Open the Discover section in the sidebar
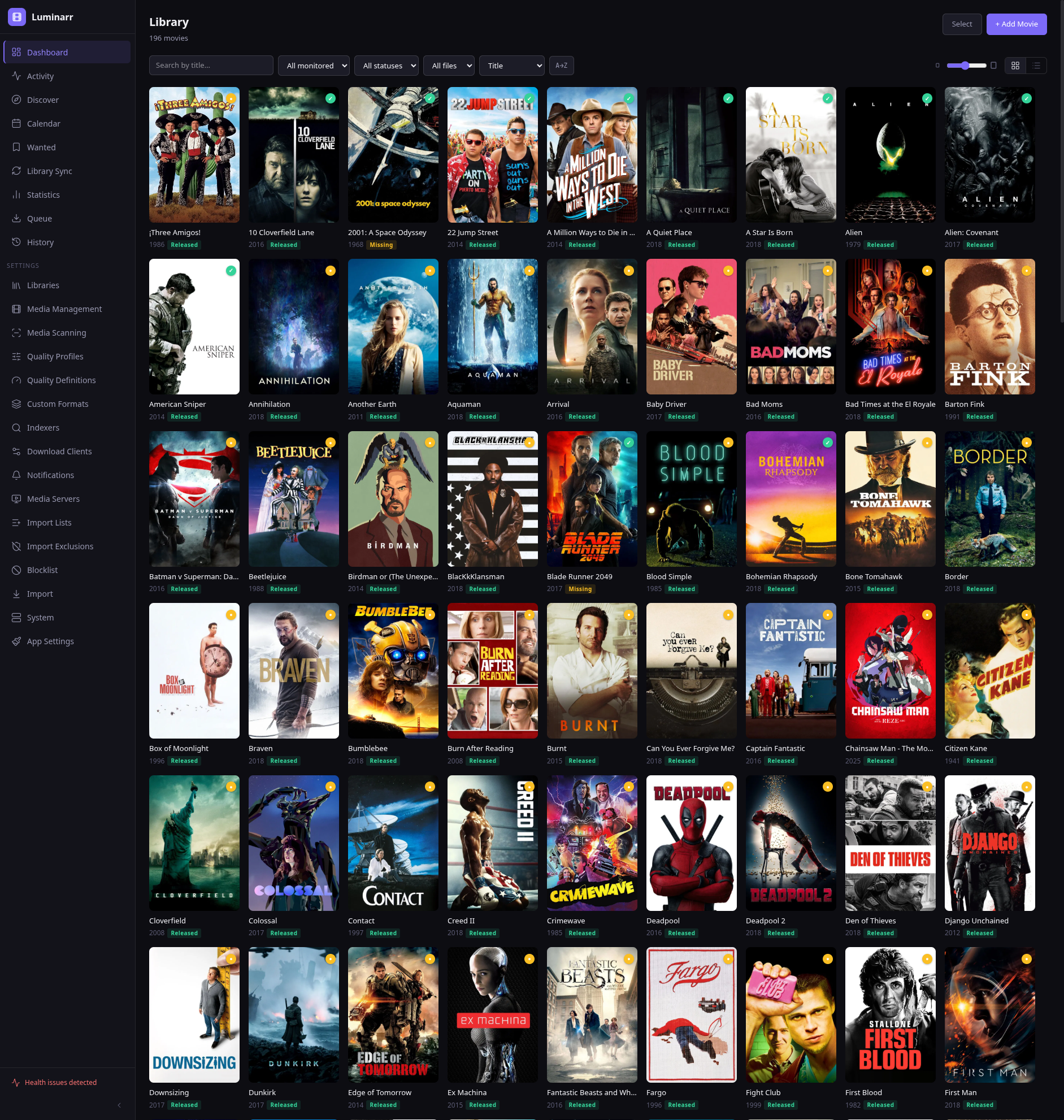Image resolution: width=1064 pixels, height=1120 pixels. point(42,99)
